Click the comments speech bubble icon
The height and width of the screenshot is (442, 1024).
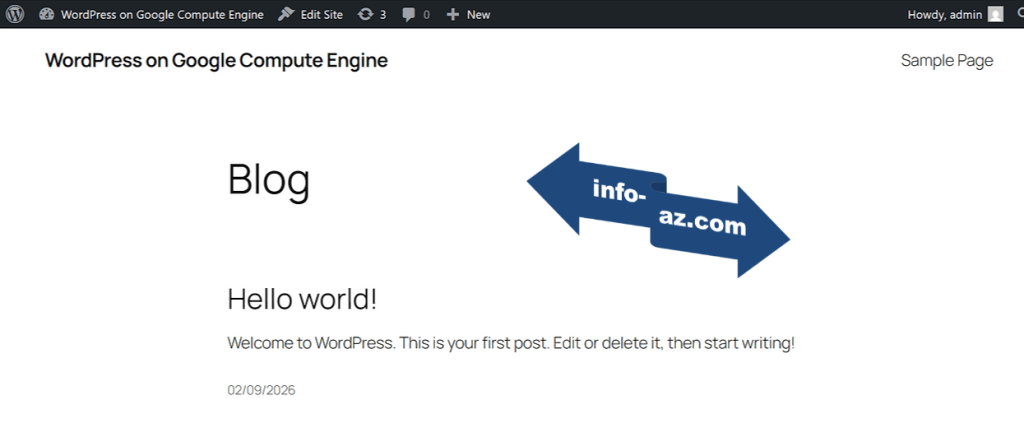[408, 15]
